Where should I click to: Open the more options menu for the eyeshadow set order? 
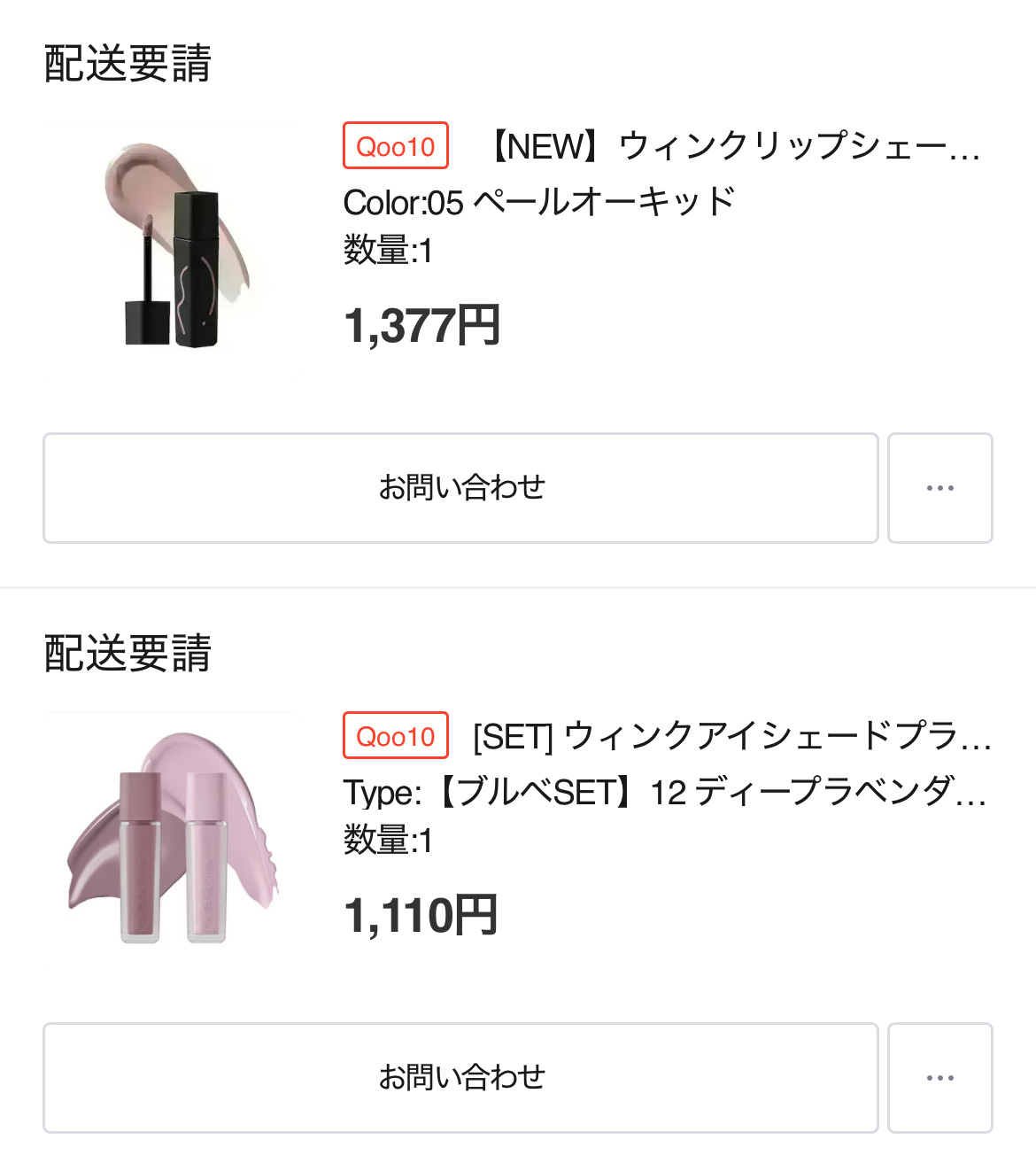click(939, 1078)
